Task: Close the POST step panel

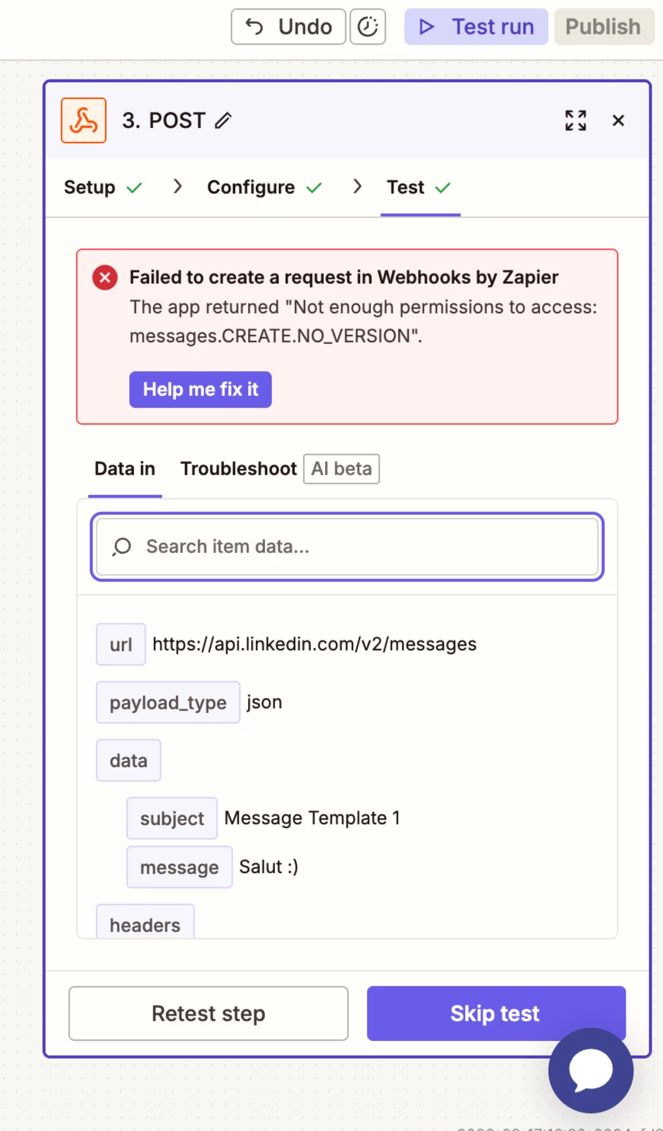Action: [618, 121]
